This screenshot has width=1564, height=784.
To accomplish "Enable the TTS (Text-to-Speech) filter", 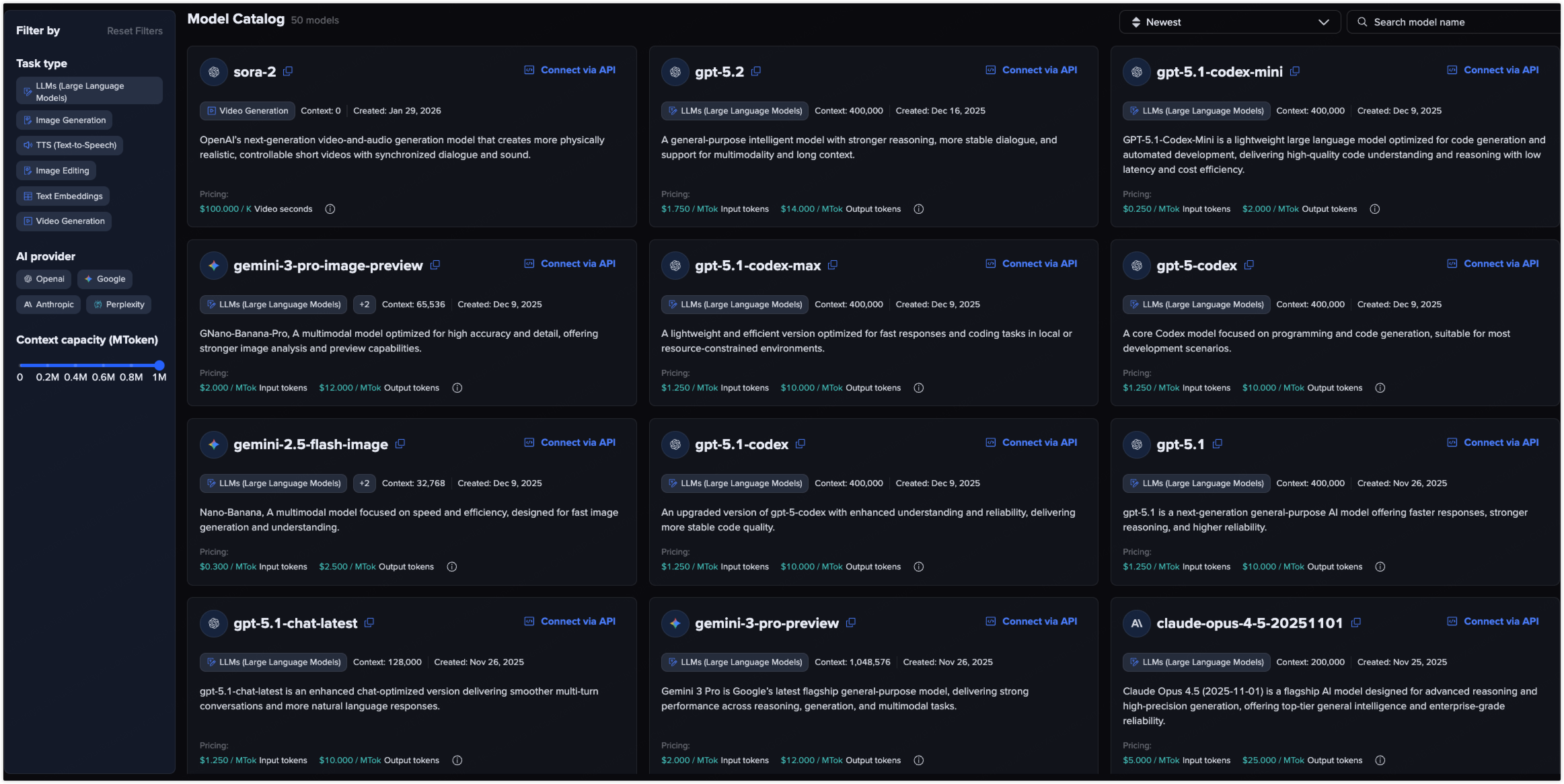I will (x=70, y=145).
